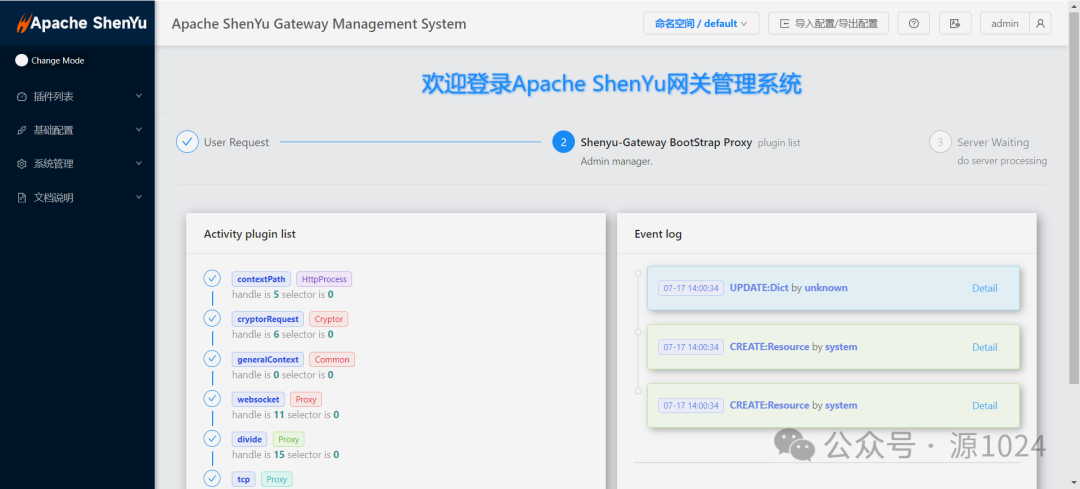Expand the 系统管理 chevron arrow

[138, 163]
